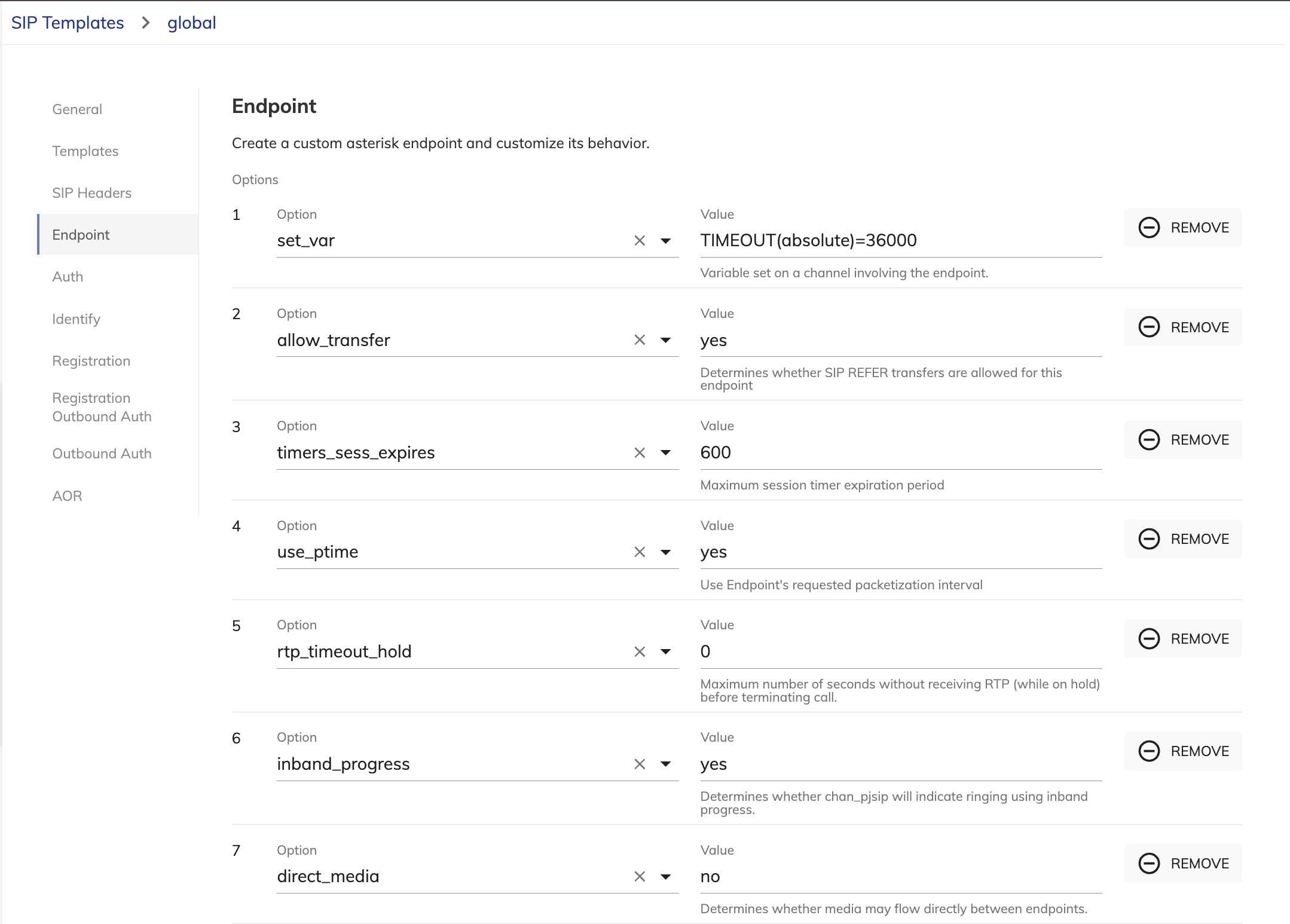Clear the rtp_timeout_hold option selection
Screen dimensions: 1290x924
(x=640, y=651)
